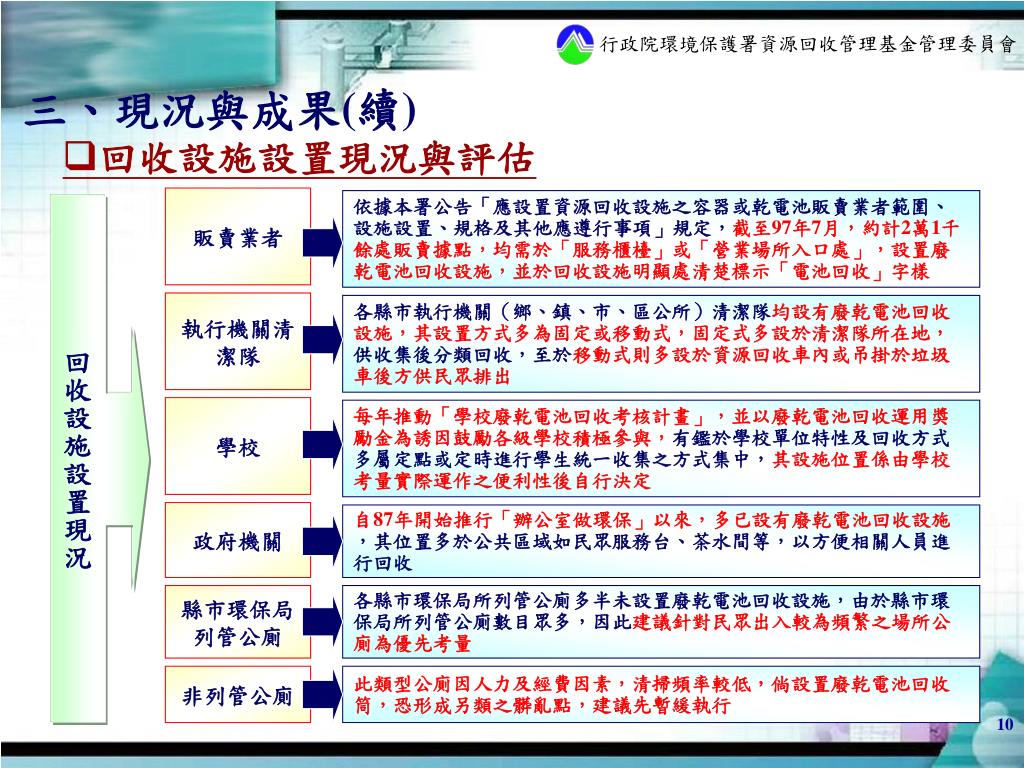The width and height of the screenshot is (1024, 768).
Task: Select the 政府機關 category box
Action: pyautogui.click(x=238, y=540)
